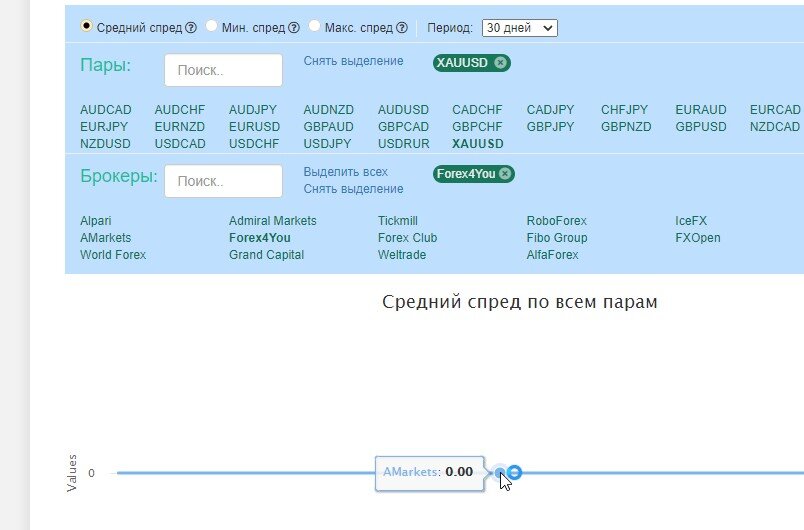Viewport: 804px width, 530px height.
Task: Click Снять выделение in the brokers section
Action: (353, 189)
